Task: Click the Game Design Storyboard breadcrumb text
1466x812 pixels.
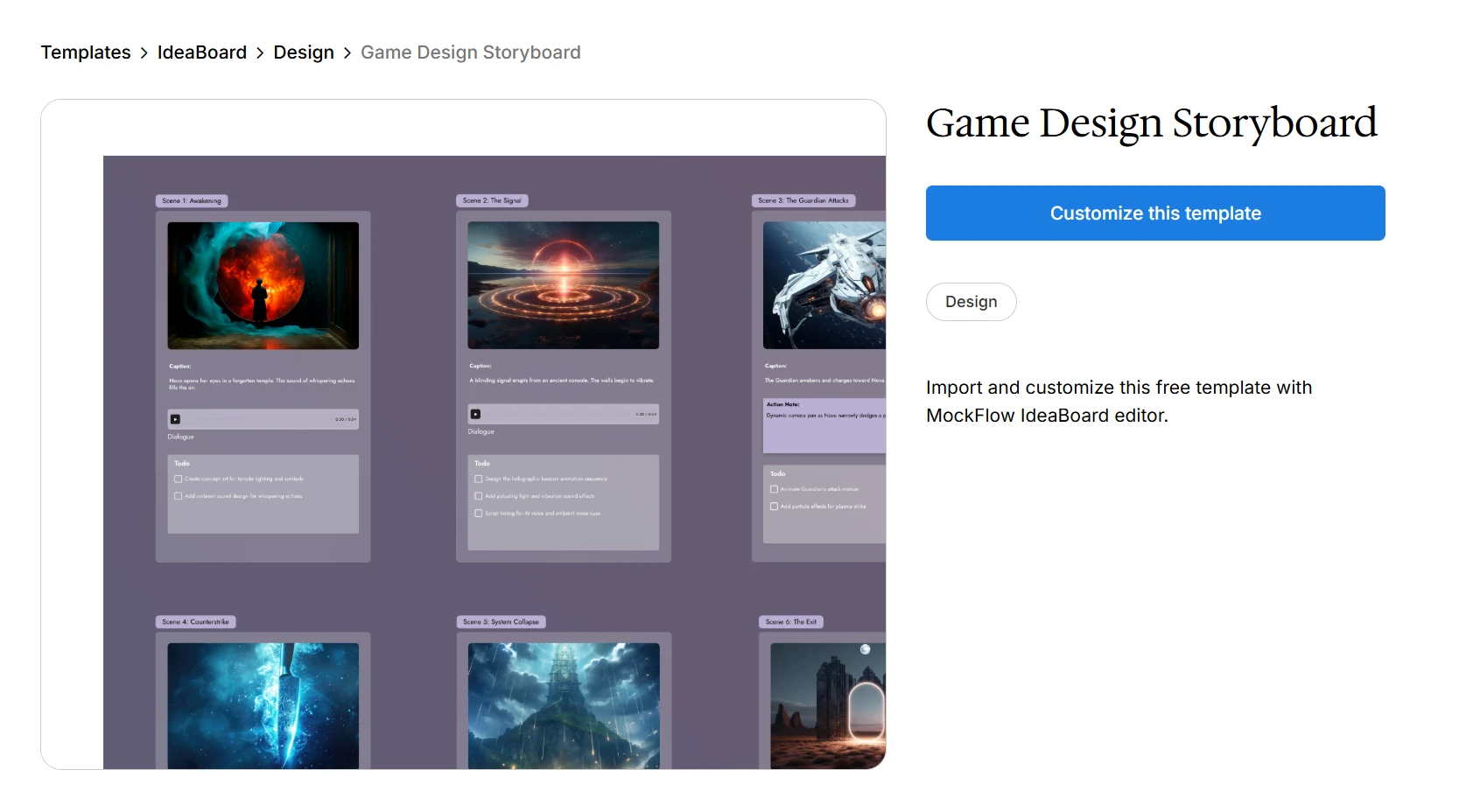Action: (471, 52)
